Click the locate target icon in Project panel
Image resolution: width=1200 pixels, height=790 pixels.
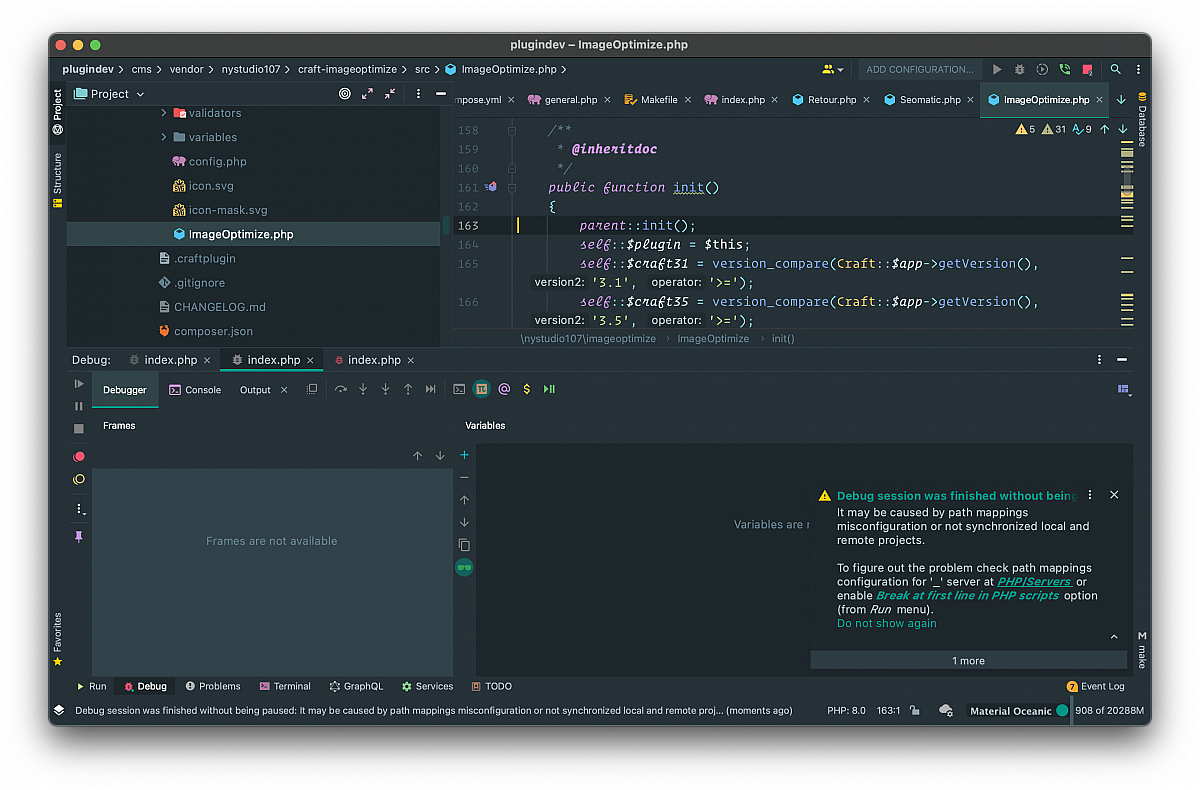pos(345,94)
